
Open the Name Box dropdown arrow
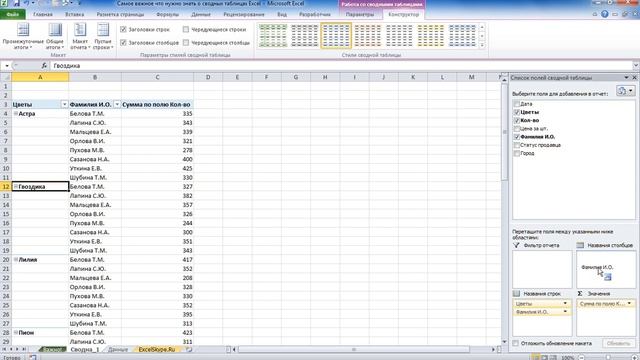7,66
